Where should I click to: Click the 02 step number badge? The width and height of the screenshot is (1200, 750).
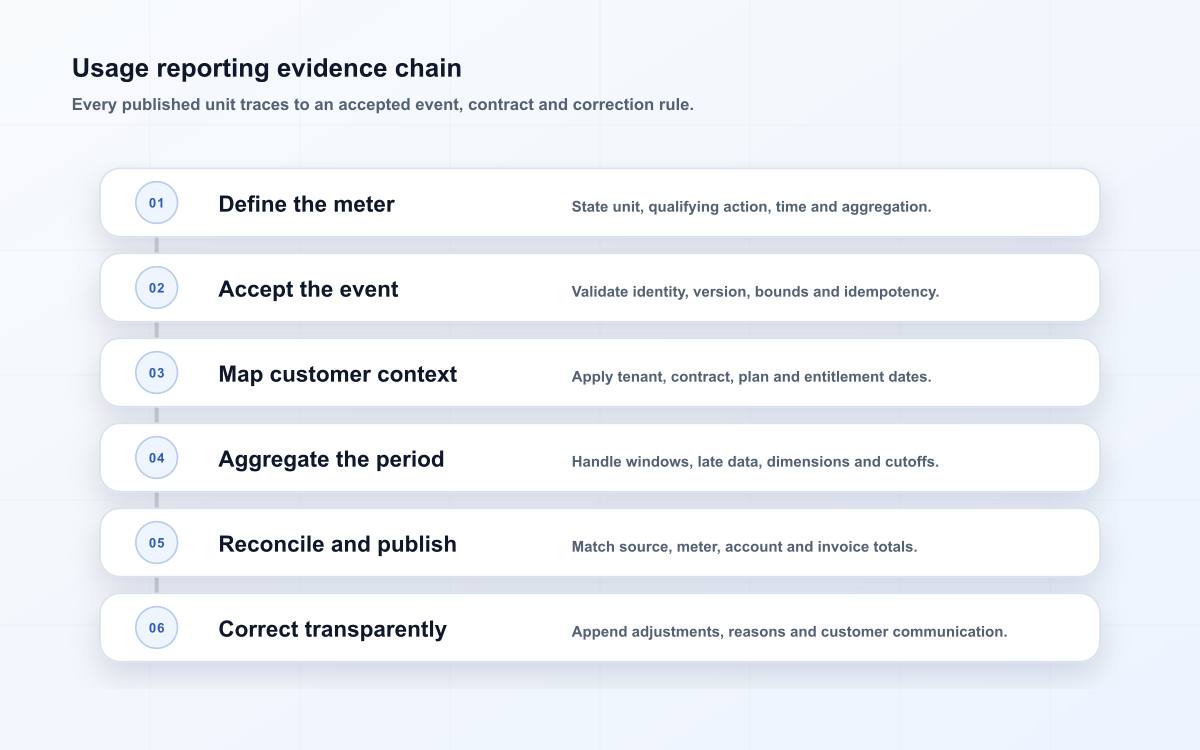pyautogui.click(x=157, y=288)
